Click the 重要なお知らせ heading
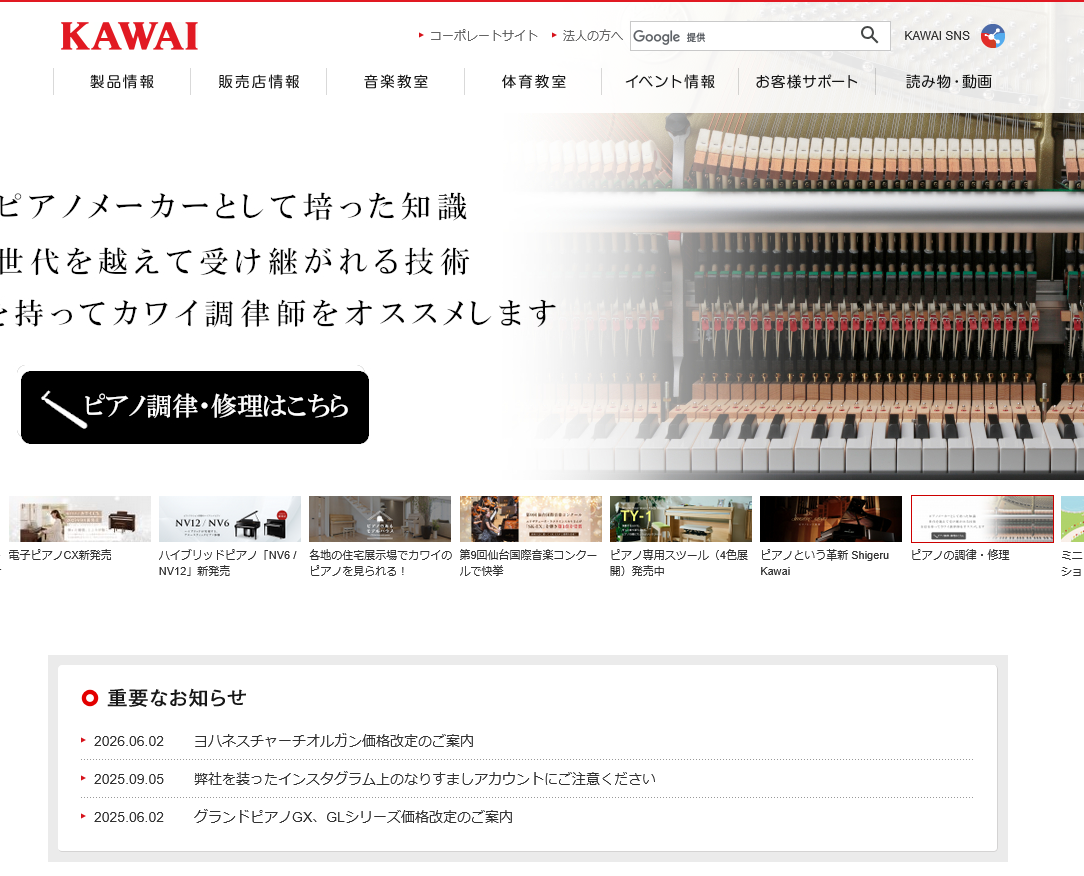This screenshot has width=1084, height=876. coord(176,698)
